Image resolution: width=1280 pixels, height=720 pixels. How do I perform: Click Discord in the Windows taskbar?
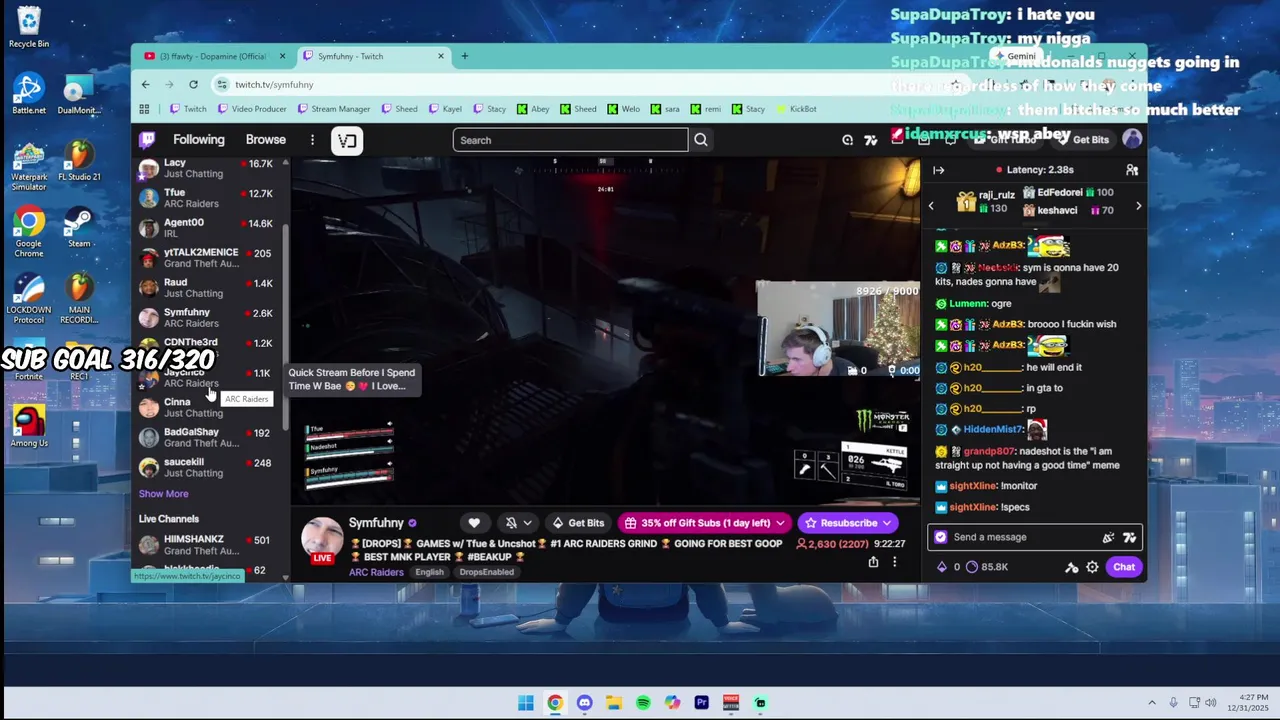584,703
